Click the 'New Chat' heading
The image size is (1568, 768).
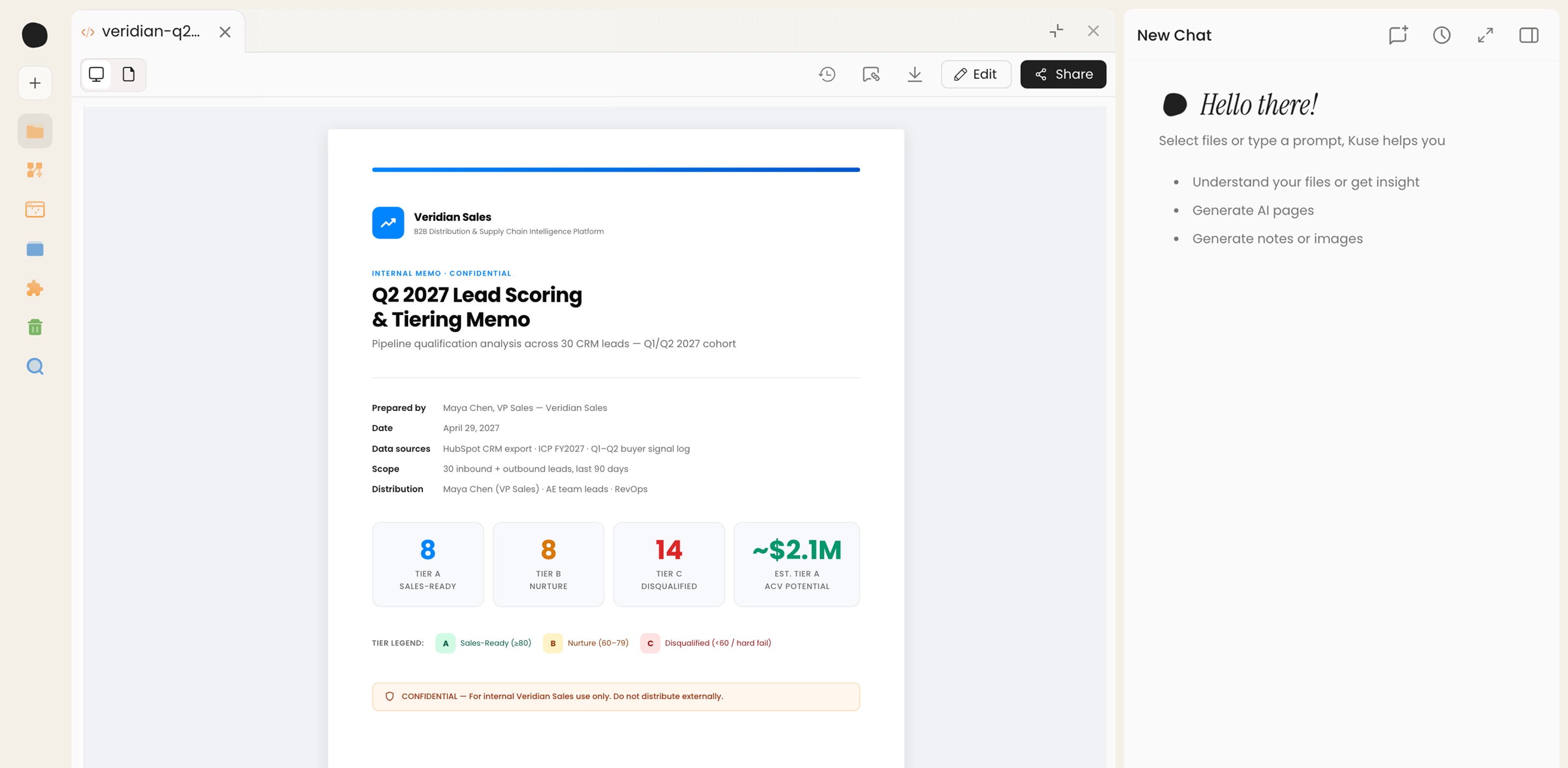click(x=1174, y=35)
